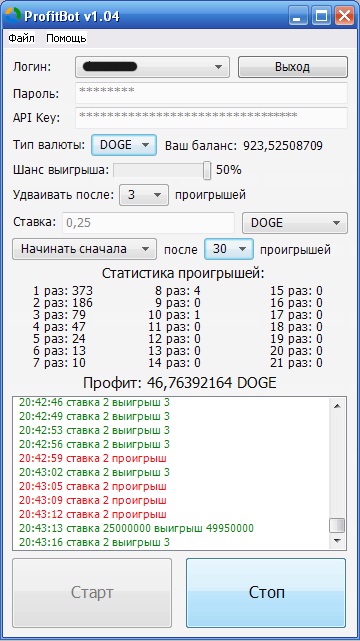Screen dimensions: 360x641
Task: Click statistic "10 раз: 1"
Action: [x=174, y=315]
